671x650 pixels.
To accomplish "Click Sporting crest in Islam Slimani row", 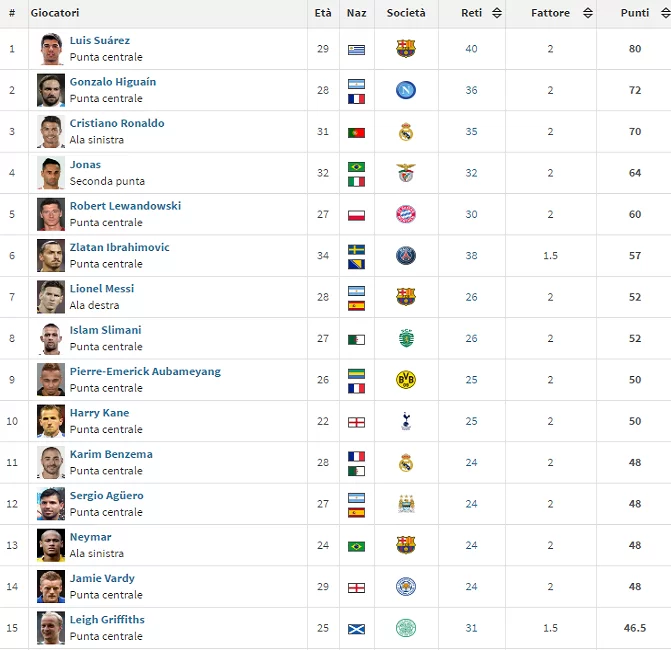I will coord(405,338).
